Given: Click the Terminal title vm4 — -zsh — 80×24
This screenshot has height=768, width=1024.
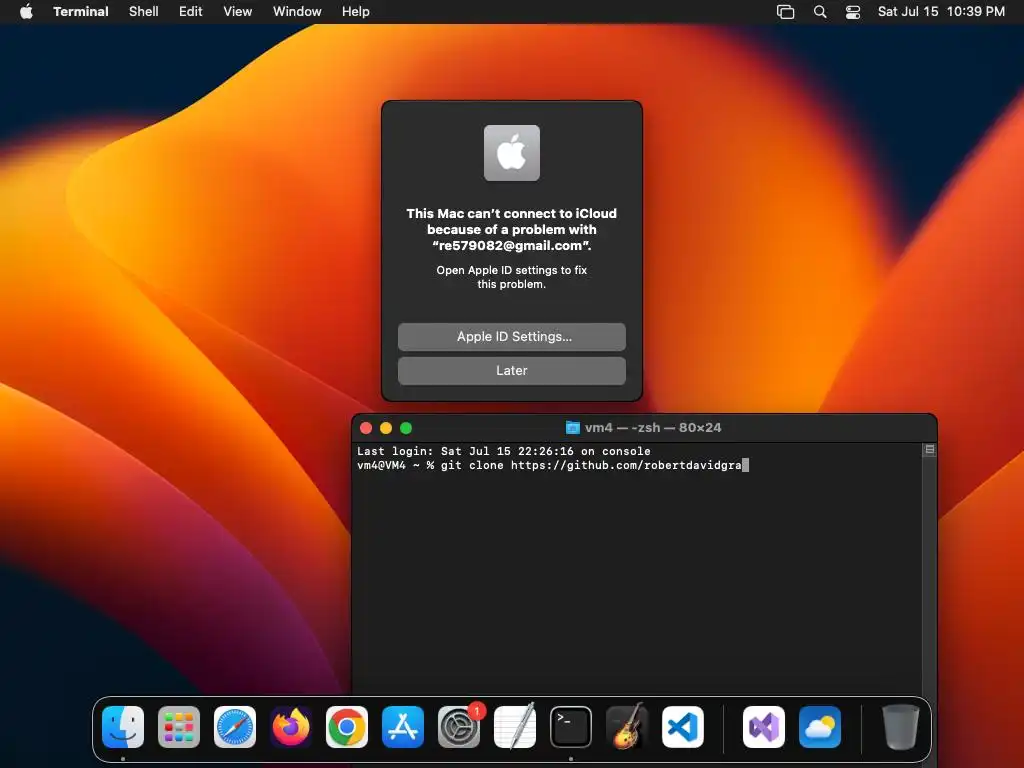Looking at the screenshot, I should click(653, 428).
